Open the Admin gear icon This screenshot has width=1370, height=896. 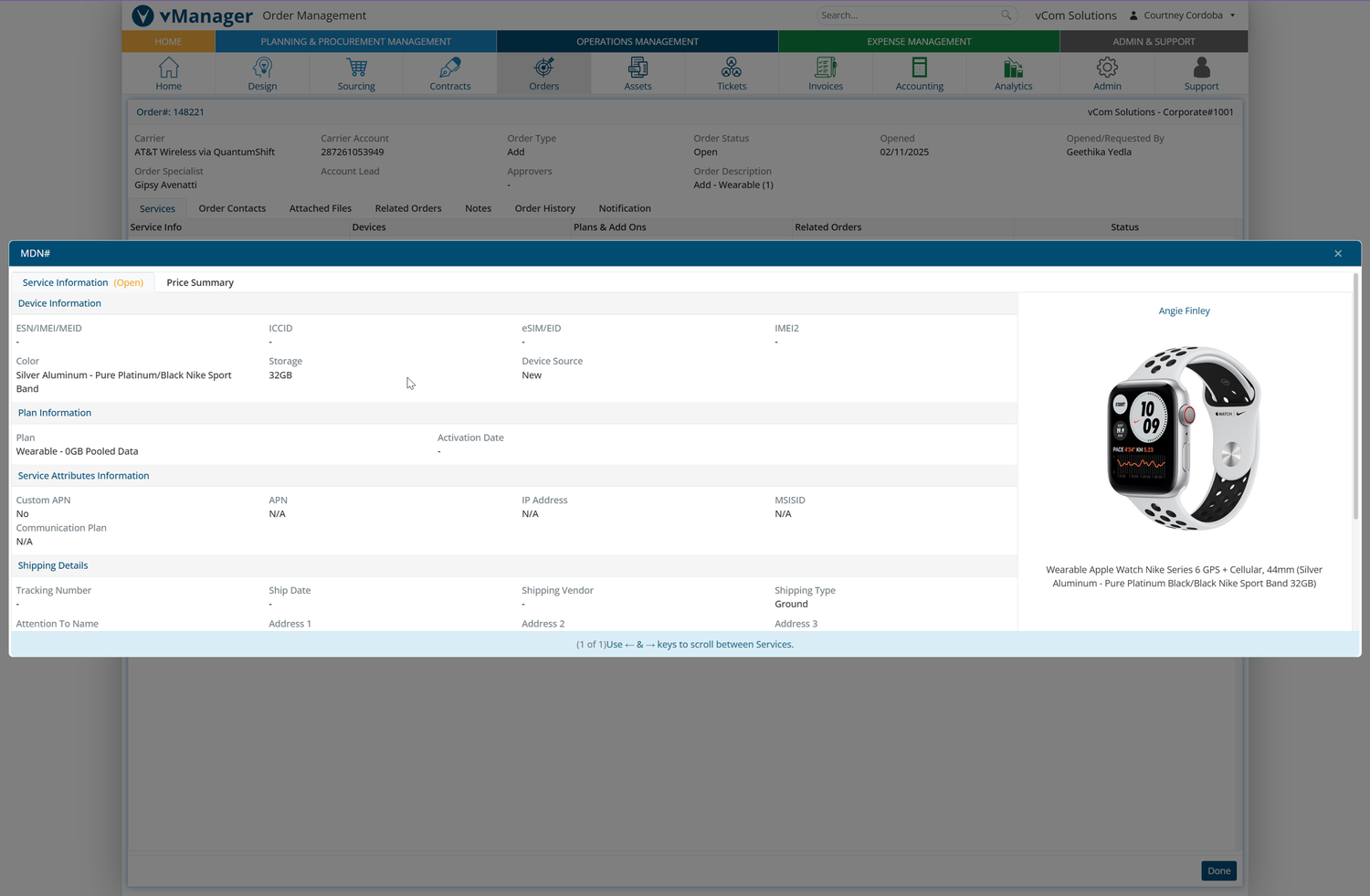coord(1107,68)
